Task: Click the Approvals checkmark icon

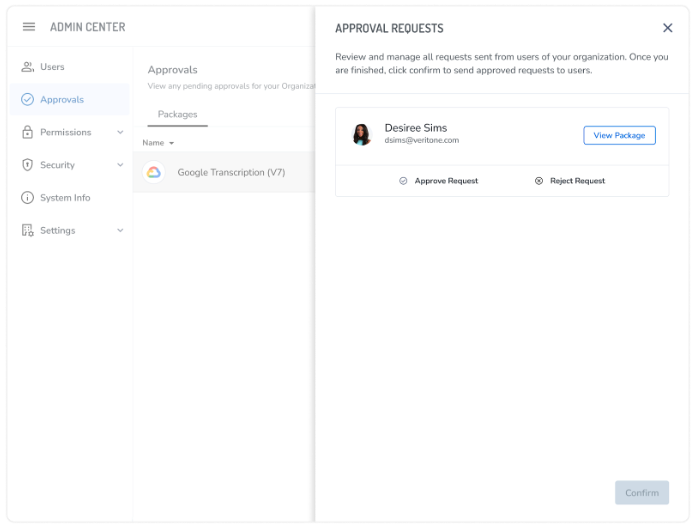Action: [27, 100]
